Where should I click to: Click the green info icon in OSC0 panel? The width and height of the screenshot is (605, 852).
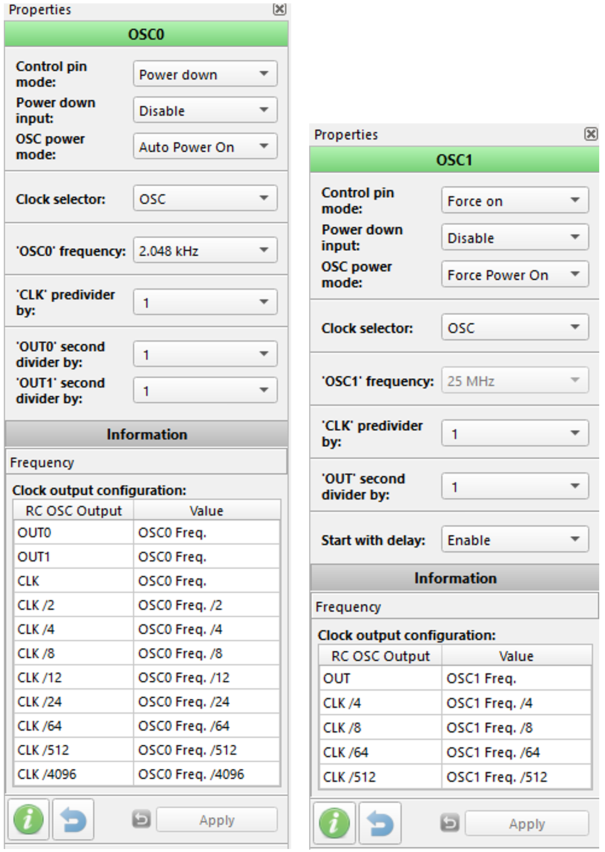(x=28, y=819)
